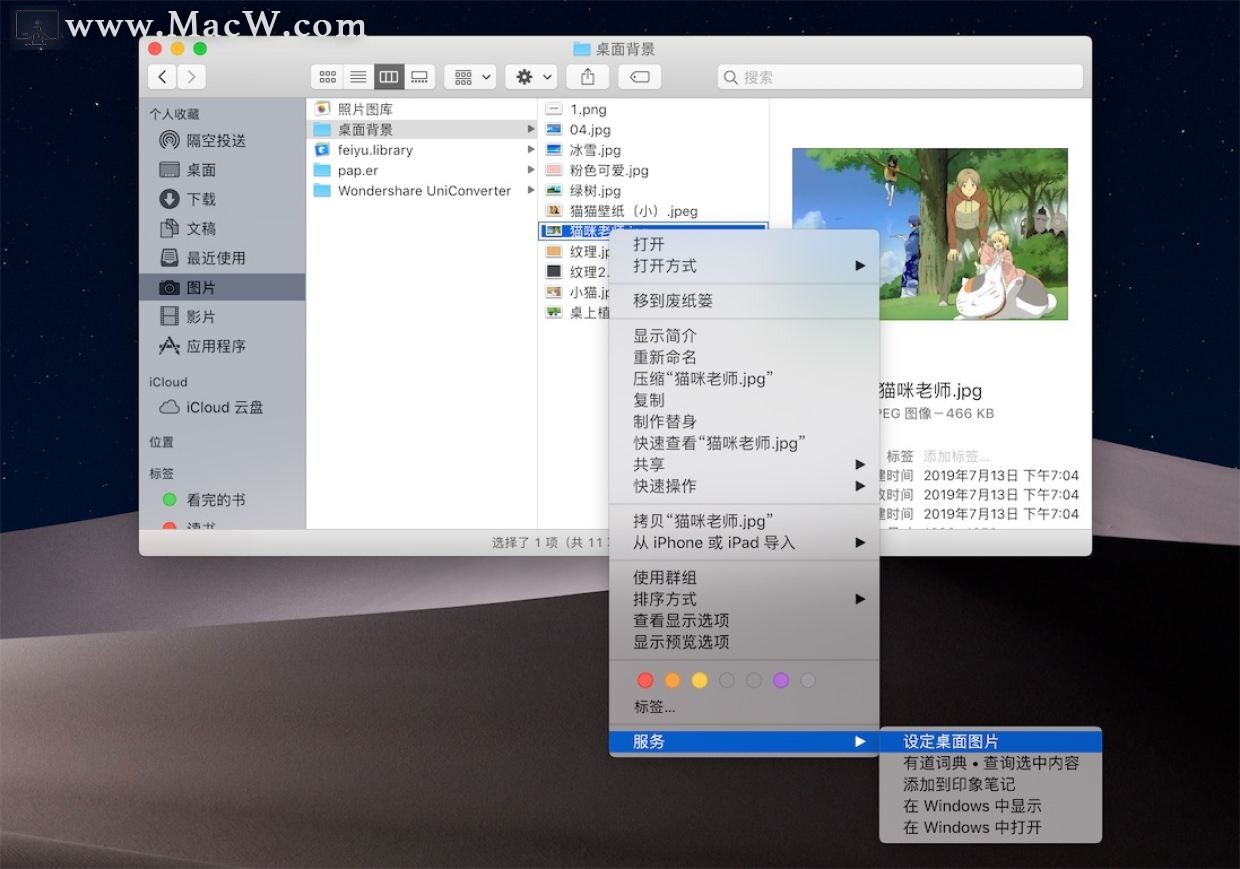Click inside the 搜索 search field

(900, 76)
